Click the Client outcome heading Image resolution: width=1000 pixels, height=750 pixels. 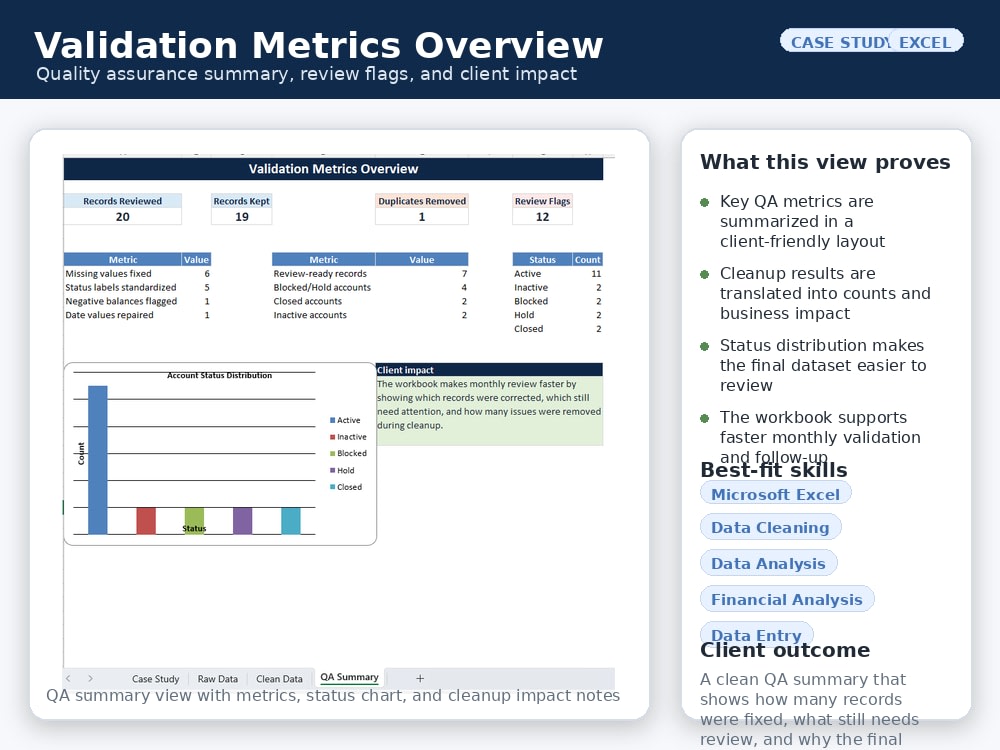(785, 650)
